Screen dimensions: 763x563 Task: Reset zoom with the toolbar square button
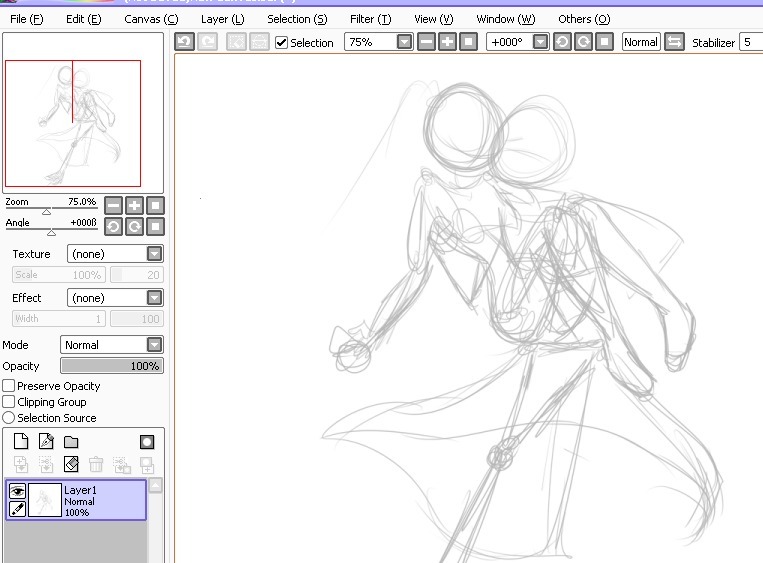click(x=468, y=42)
